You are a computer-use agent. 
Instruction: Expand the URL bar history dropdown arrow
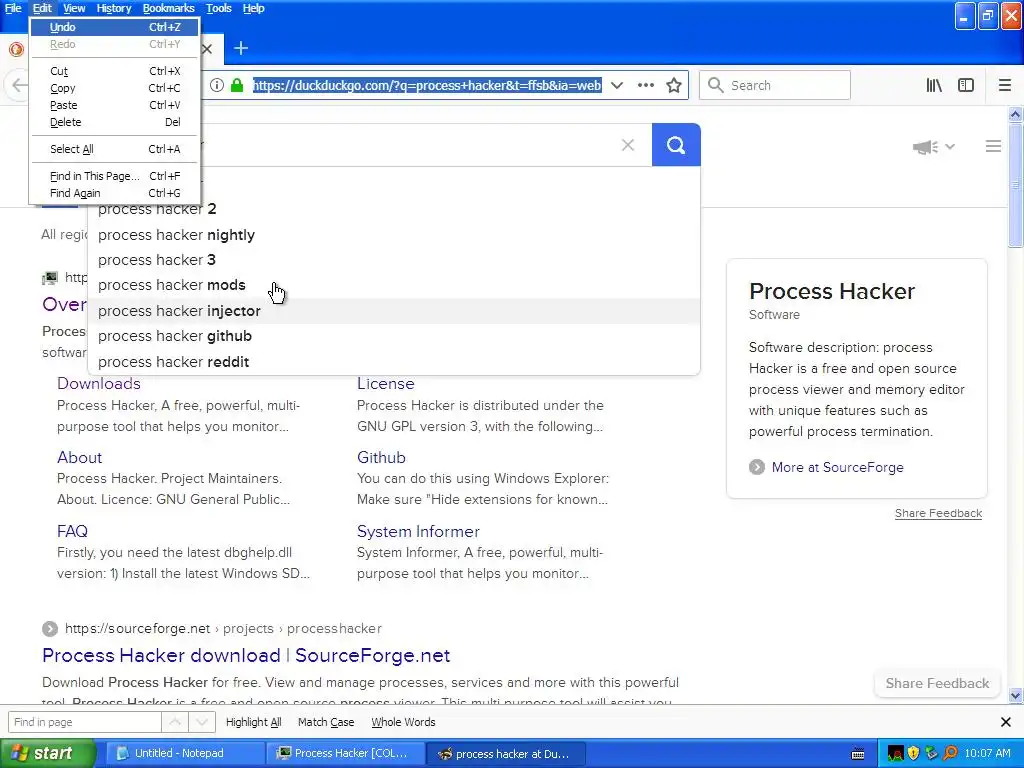[x=616, y=86]
